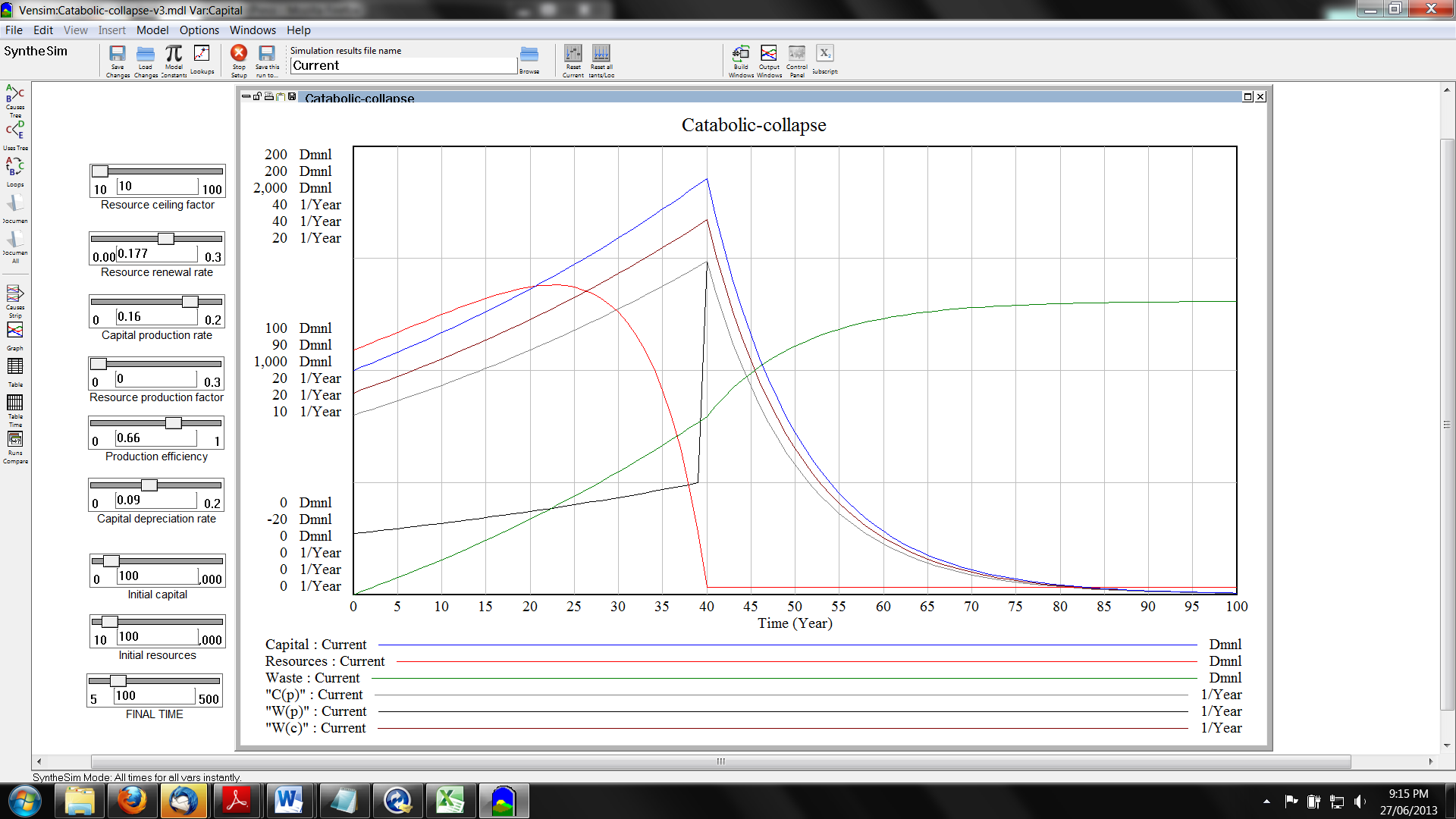Open Firefox from the Windows taskbar
Image resolution: width=1456 pixels, height=819 pixels.
132,801
